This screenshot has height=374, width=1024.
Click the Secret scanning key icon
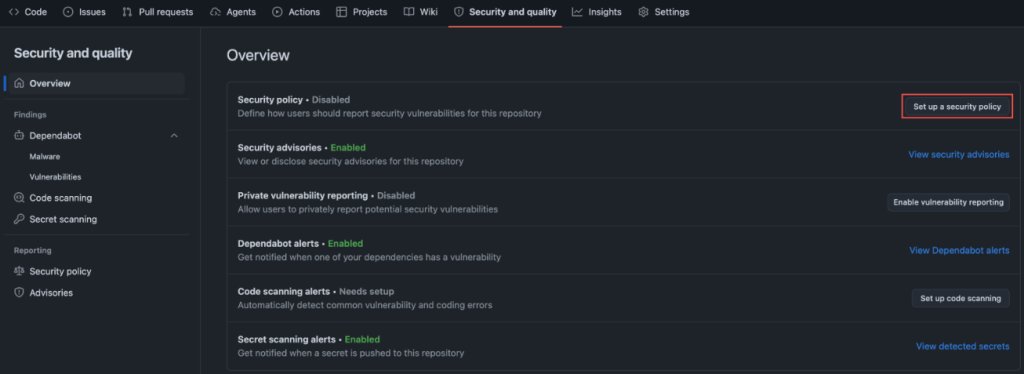click(x=19, y=219)
